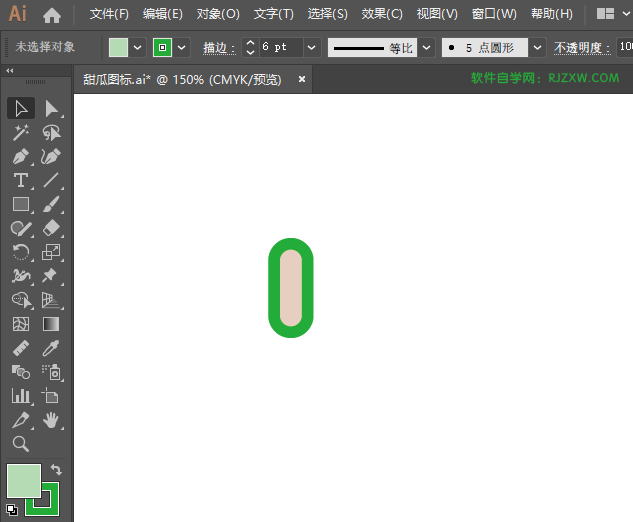The width and height of the screenshot is (633, 522).
Task: Click fill color swatch in control bar
Action: (x=118, y=48)
